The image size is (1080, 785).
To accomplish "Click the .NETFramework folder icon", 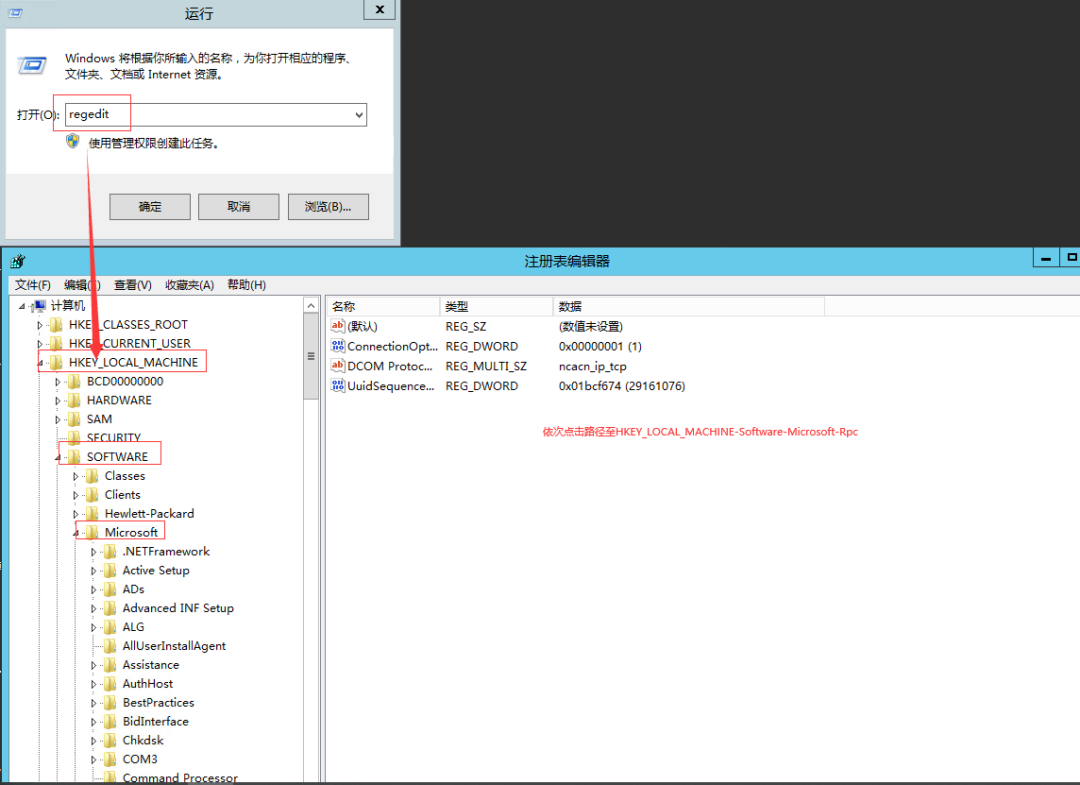I will [110, 552].
